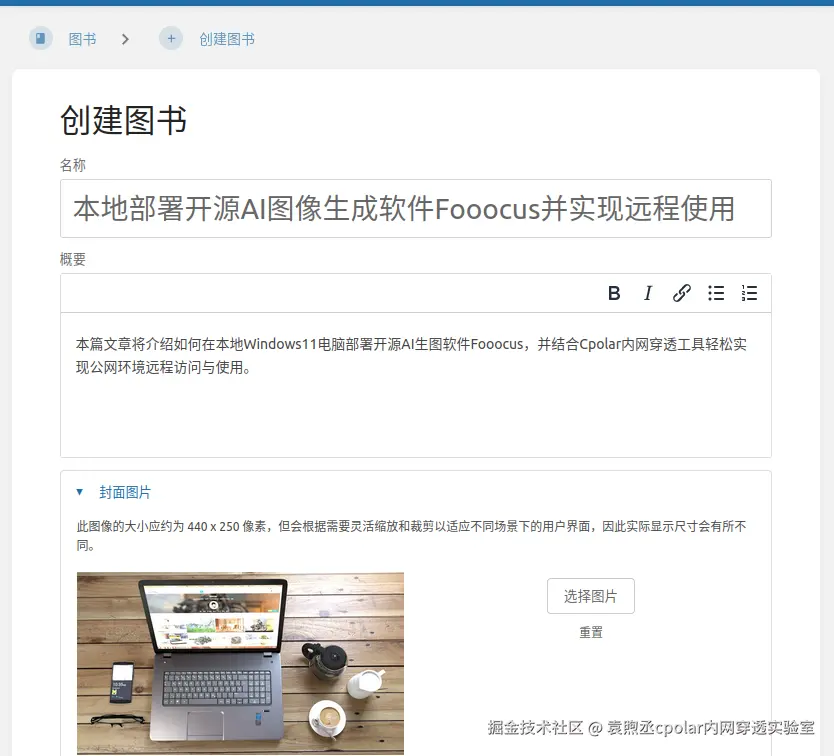Screen dimensions: 834x756
Task: Click the 概要 field label
Action: pos(73,260)
